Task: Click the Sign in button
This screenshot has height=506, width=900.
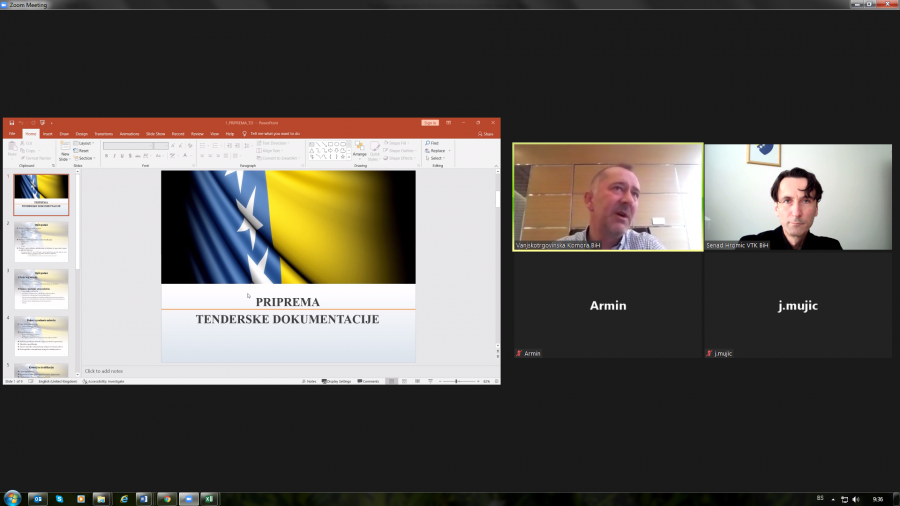Action: pyautogui.click(x=430, y=123)
